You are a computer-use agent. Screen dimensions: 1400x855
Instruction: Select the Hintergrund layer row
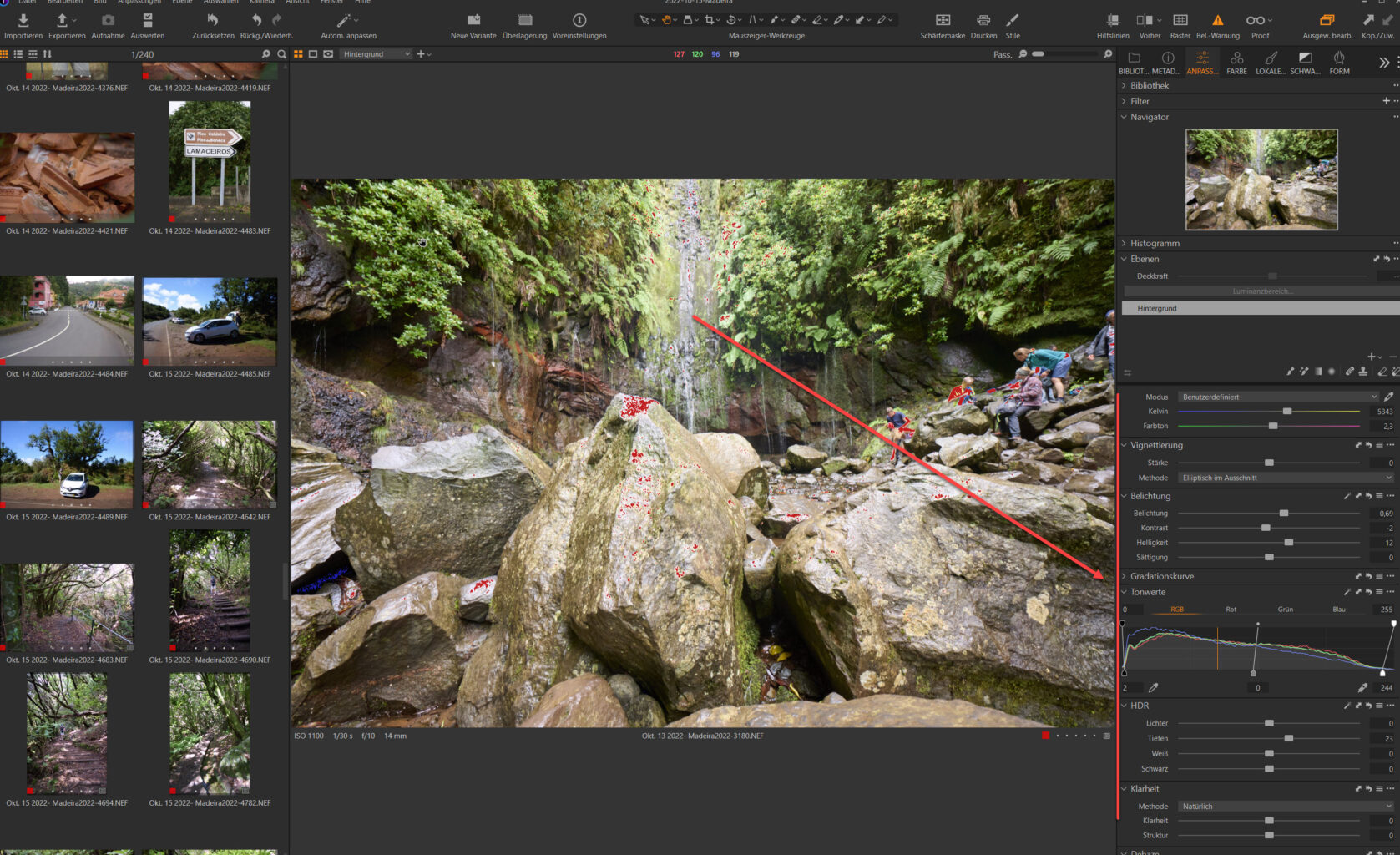pos(1261,308)
